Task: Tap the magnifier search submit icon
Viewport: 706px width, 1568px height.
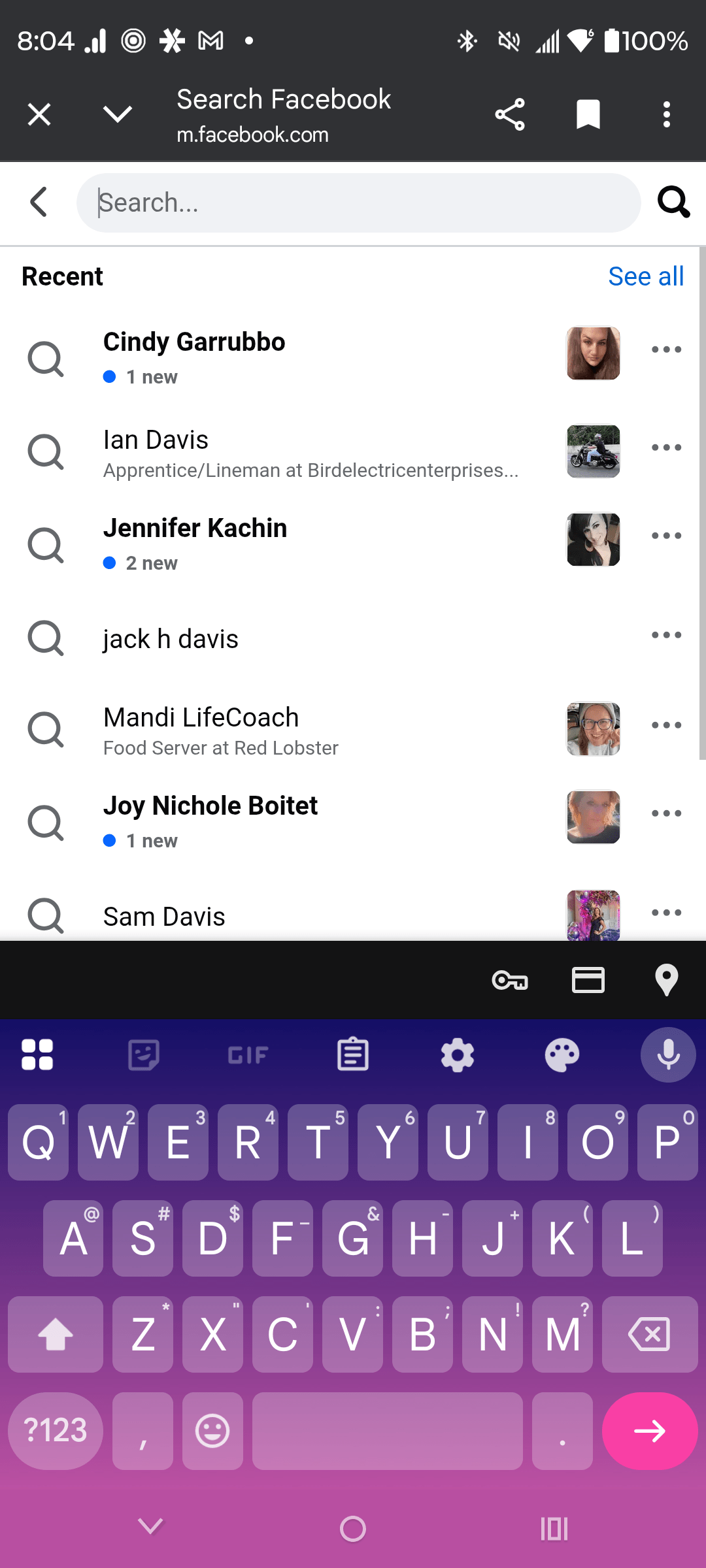Action: coord(673,203)
